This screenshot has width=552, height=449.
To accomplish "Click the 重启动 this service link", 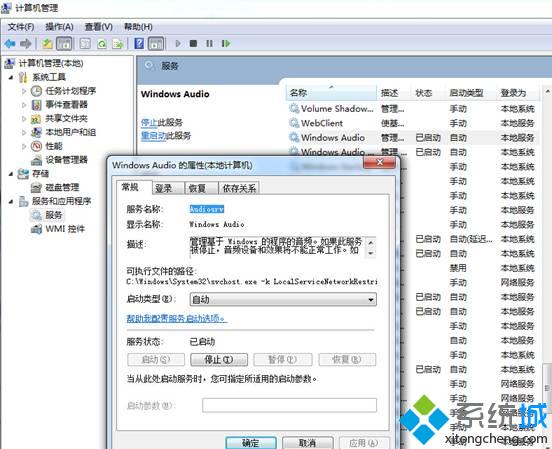I will click(x=153, y=136).
